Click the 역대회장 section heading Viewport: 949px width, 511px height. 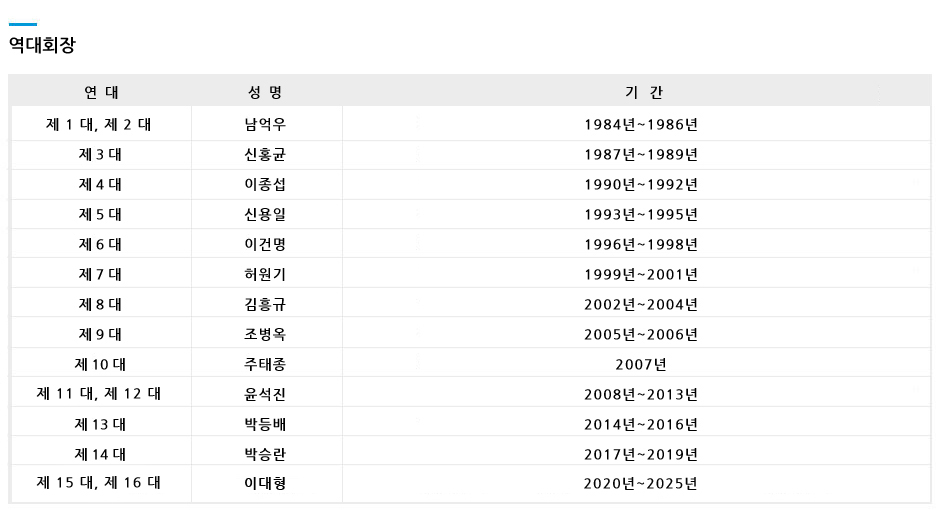pos(42,45)
